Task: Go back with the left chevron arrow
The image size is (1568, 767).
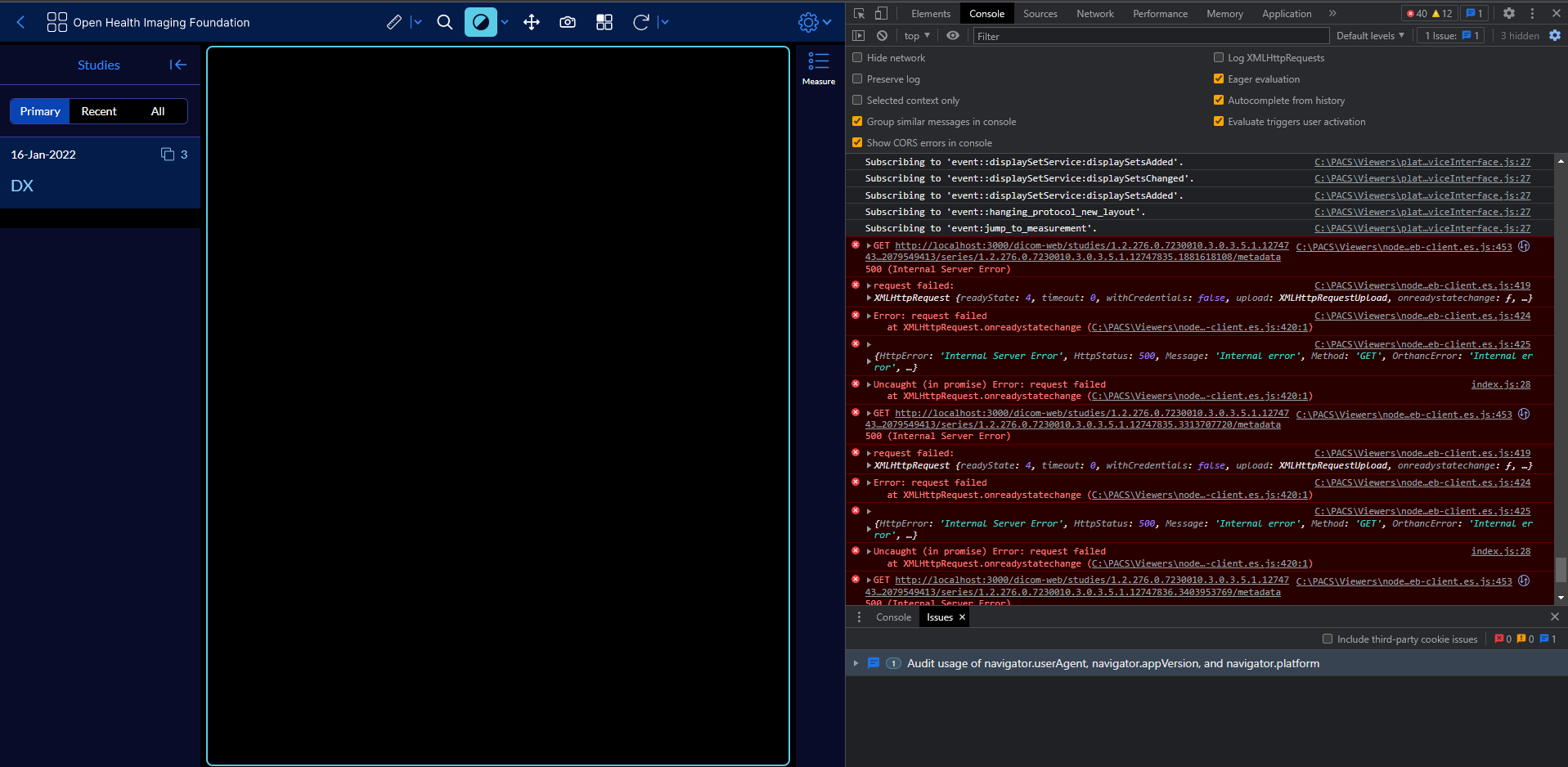Action: click(x=21, y=23)
